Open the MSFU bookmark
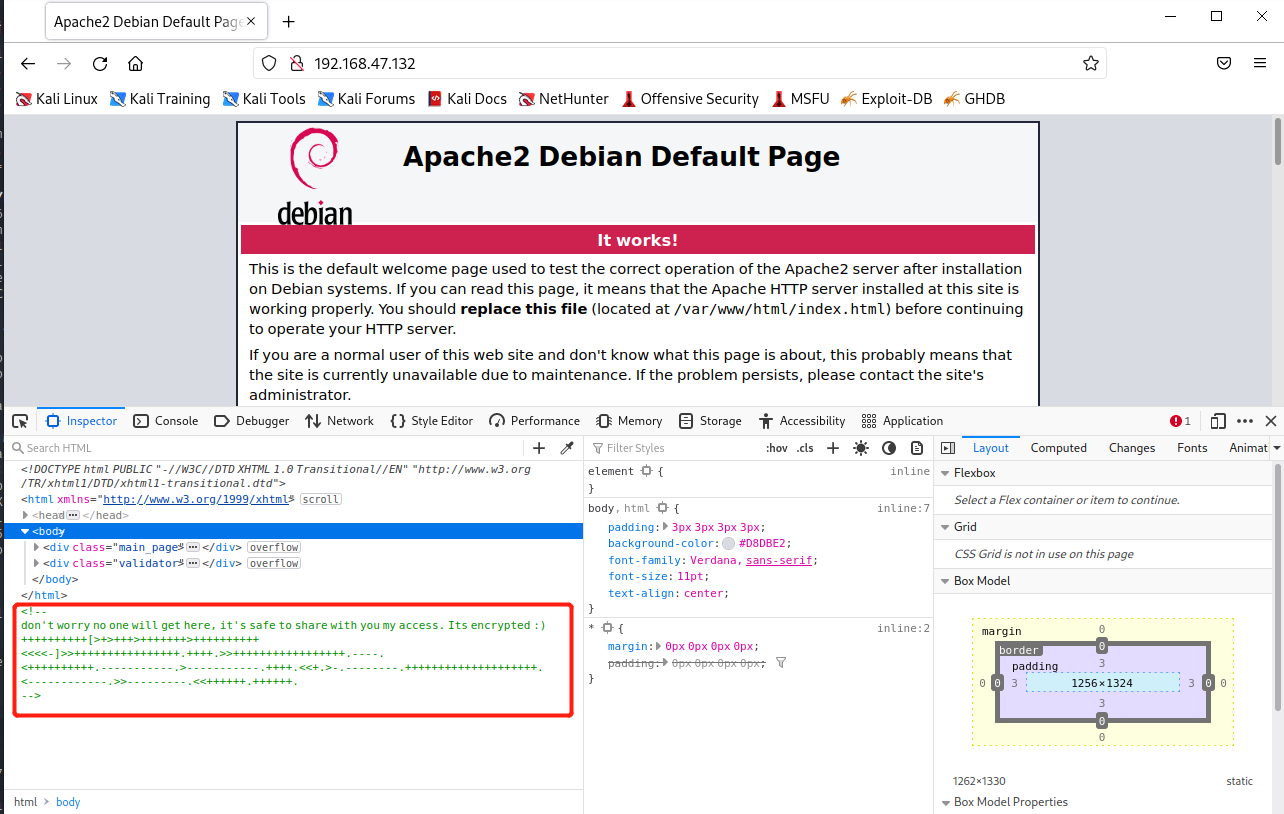This screenshot has height=814, width=1284. pos(800,99)
